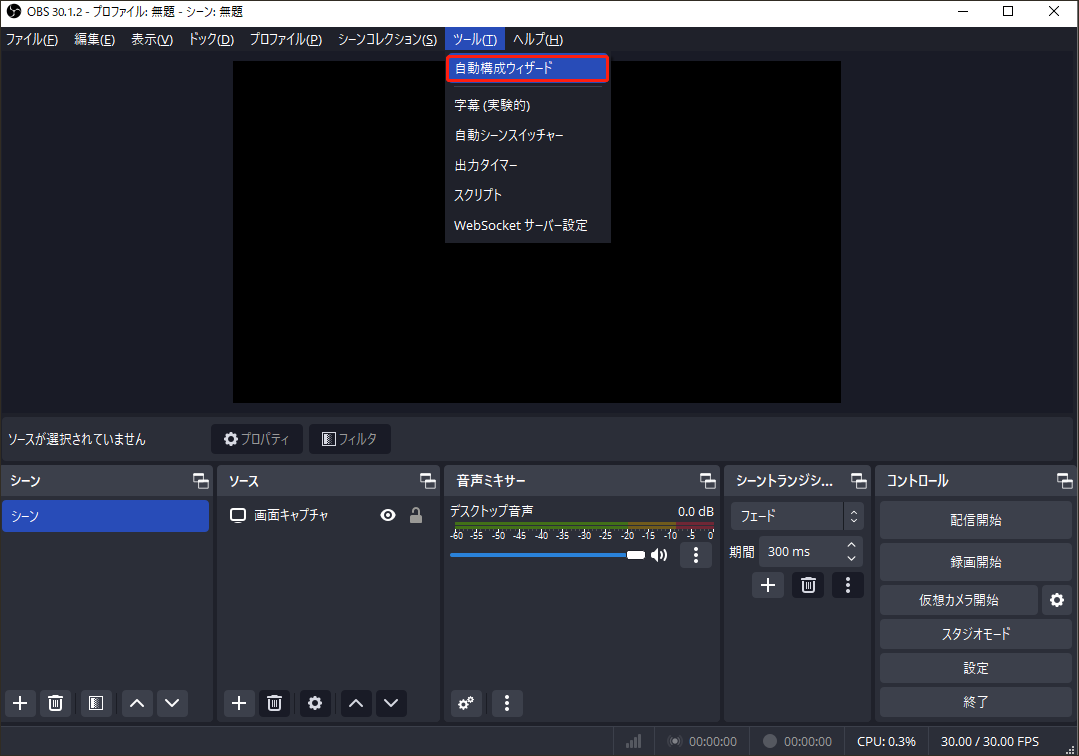Float the シーントランジション dock panel

858,481
